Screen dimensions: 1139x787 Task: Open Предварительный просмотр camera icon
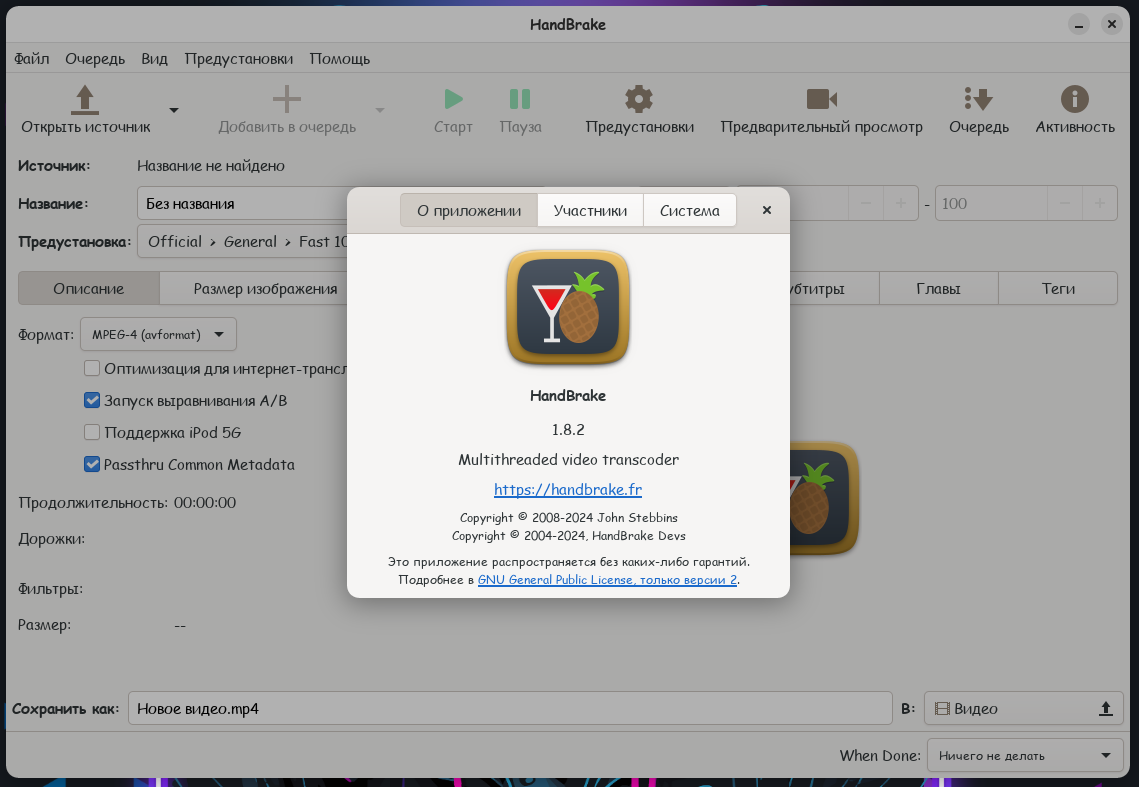[822, 99]
